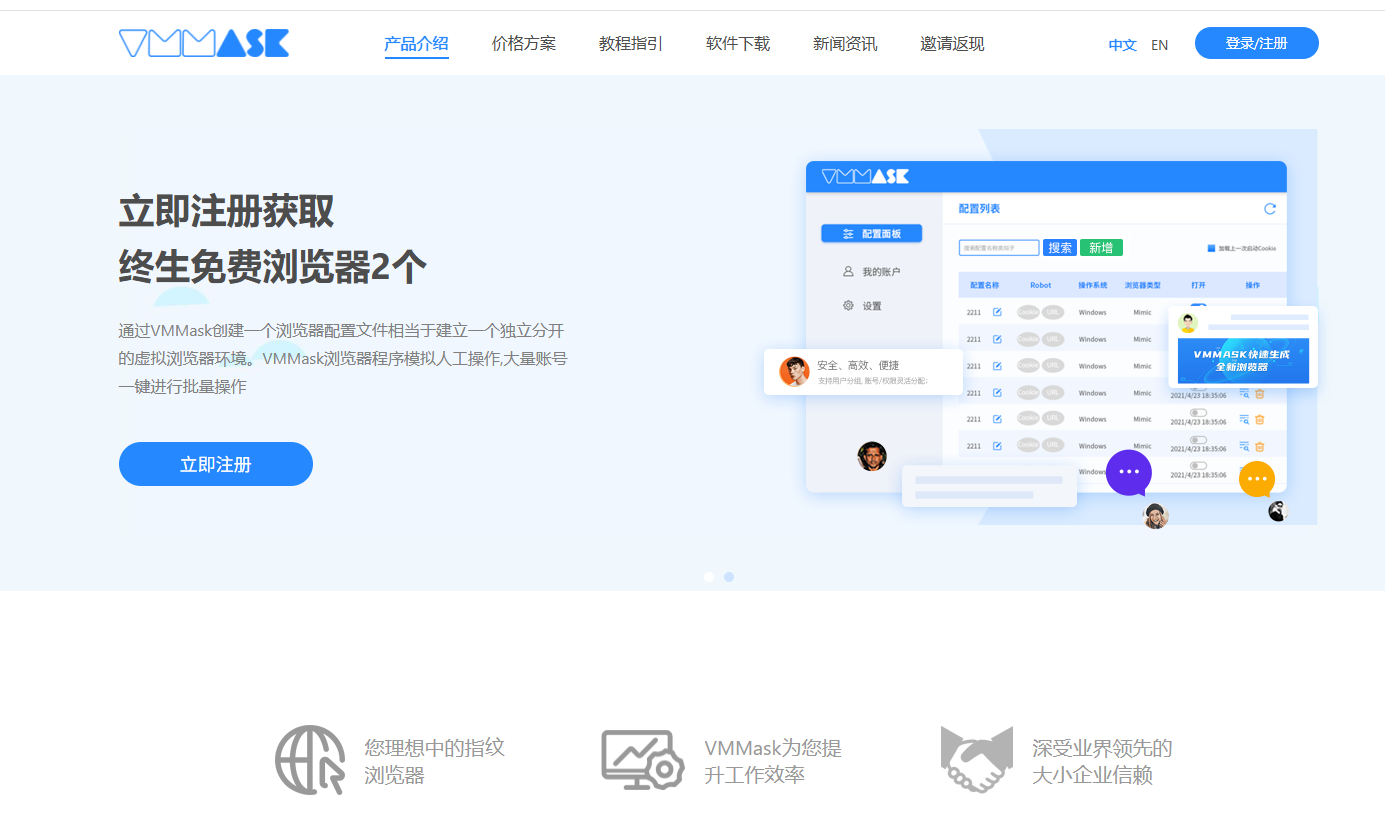Image resolution: width=1385 pixels, height=826 pixels.
Task: Open the 新闻资讯 news section
Action: point(844,43)
